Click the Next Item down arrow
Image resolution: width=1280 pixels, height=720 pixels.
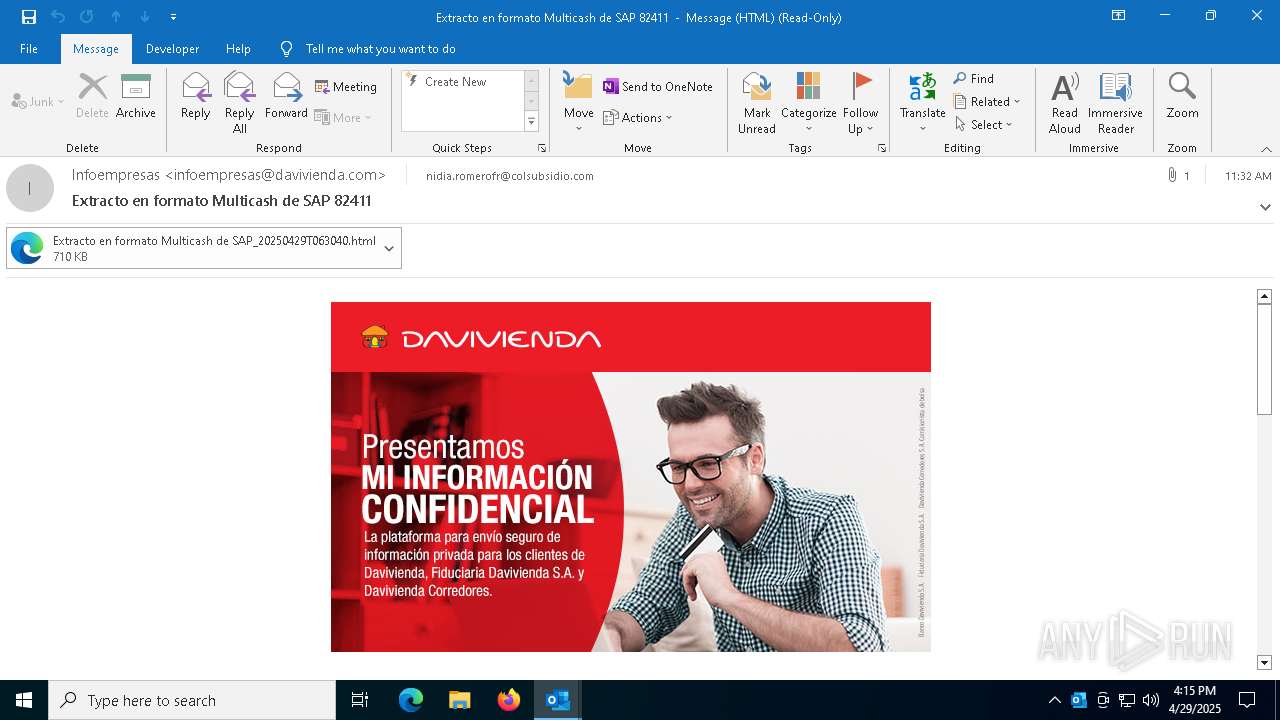point(145,17)
